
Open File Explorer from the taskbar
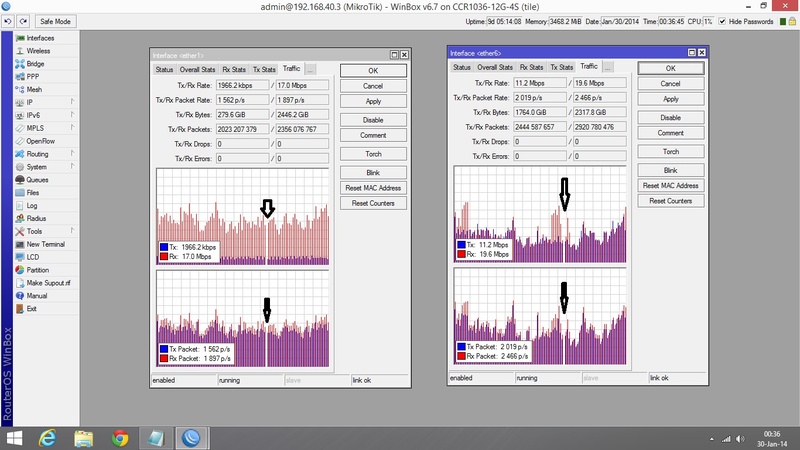tap(84, 438)
